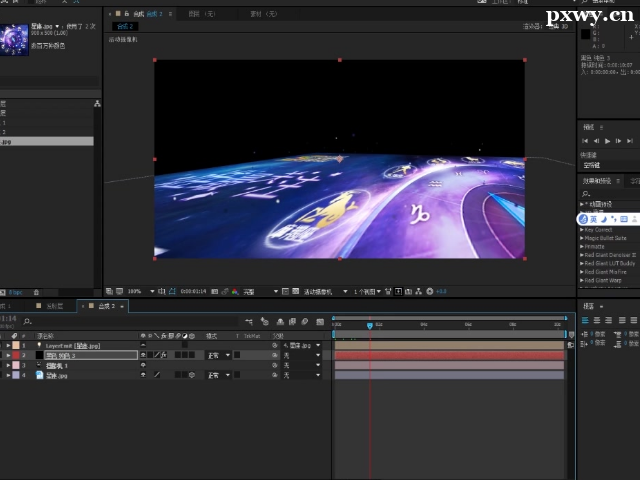Toggle the 3D layer switch on layer 4

pos(191,375)
